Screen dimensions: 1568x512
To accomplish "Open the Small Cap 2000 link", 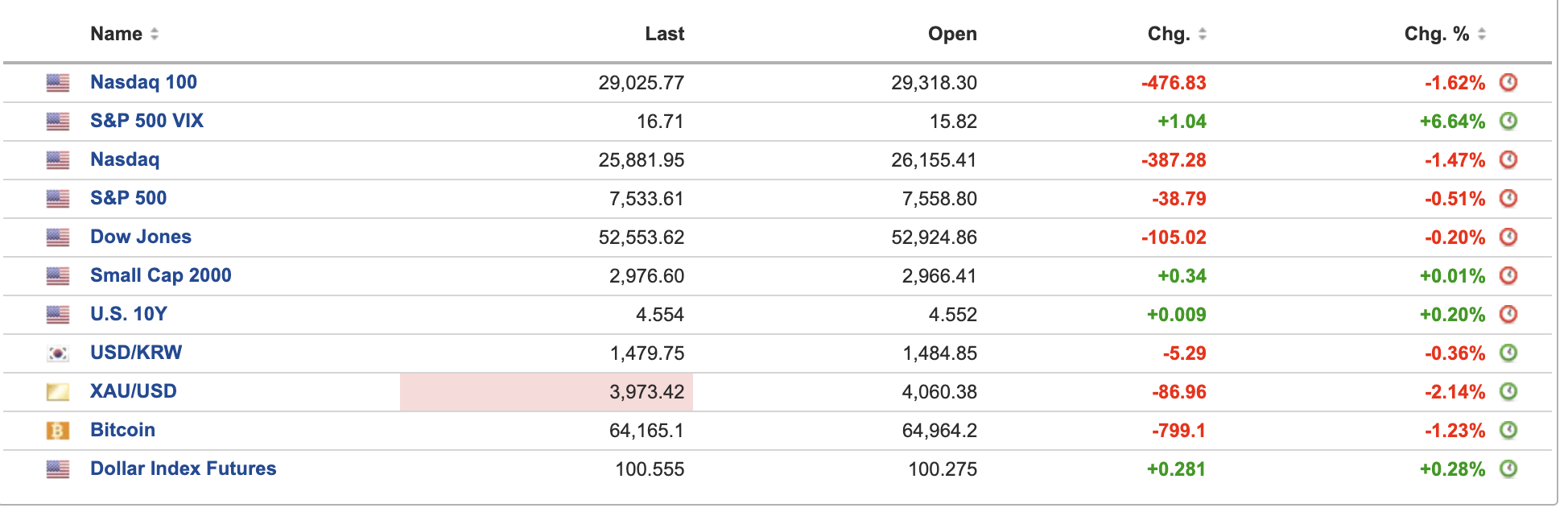I will (161, 275).
